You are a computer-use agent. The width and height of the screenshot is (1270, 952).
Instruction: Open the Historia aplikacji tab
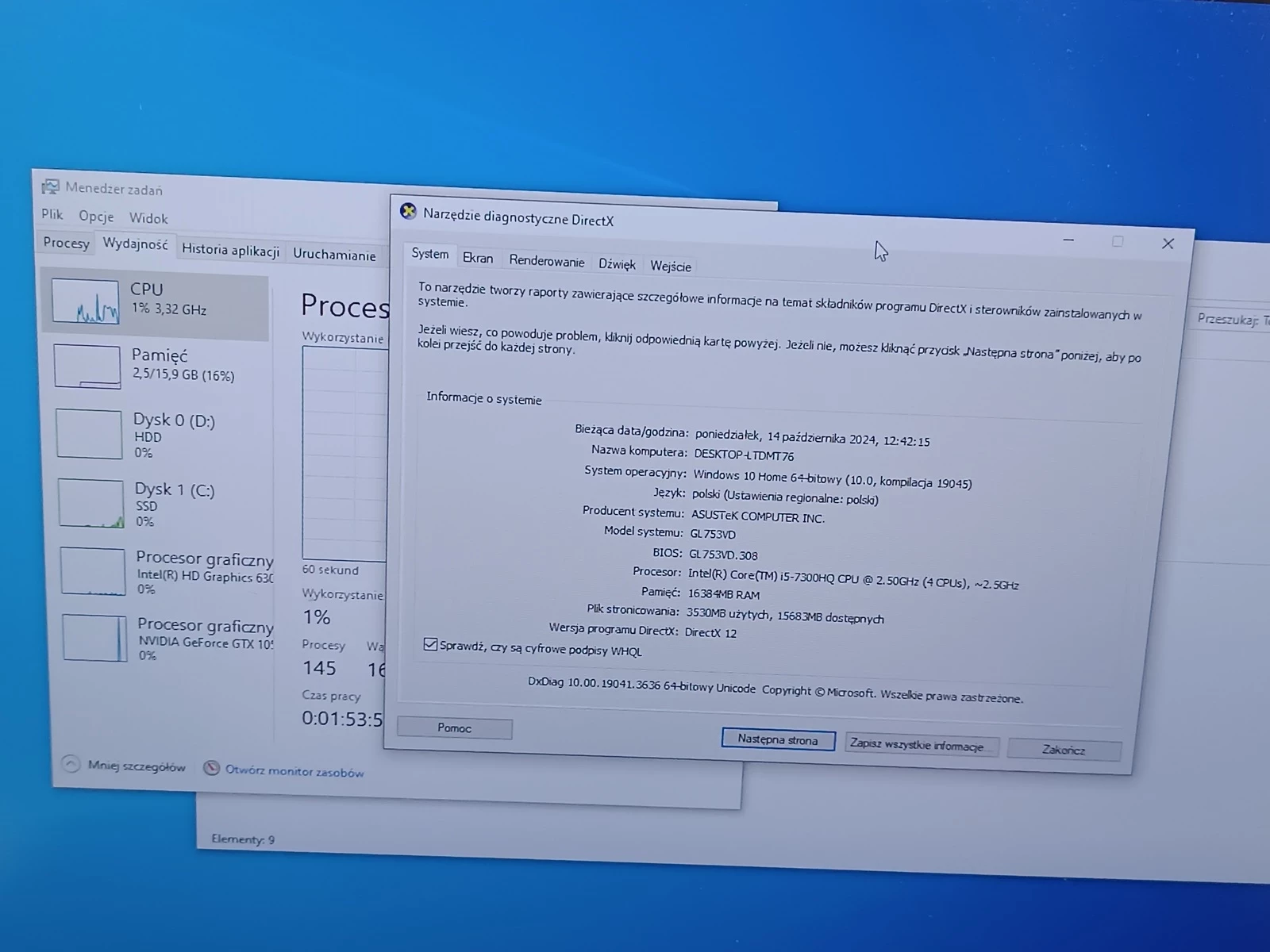(230, 250)
